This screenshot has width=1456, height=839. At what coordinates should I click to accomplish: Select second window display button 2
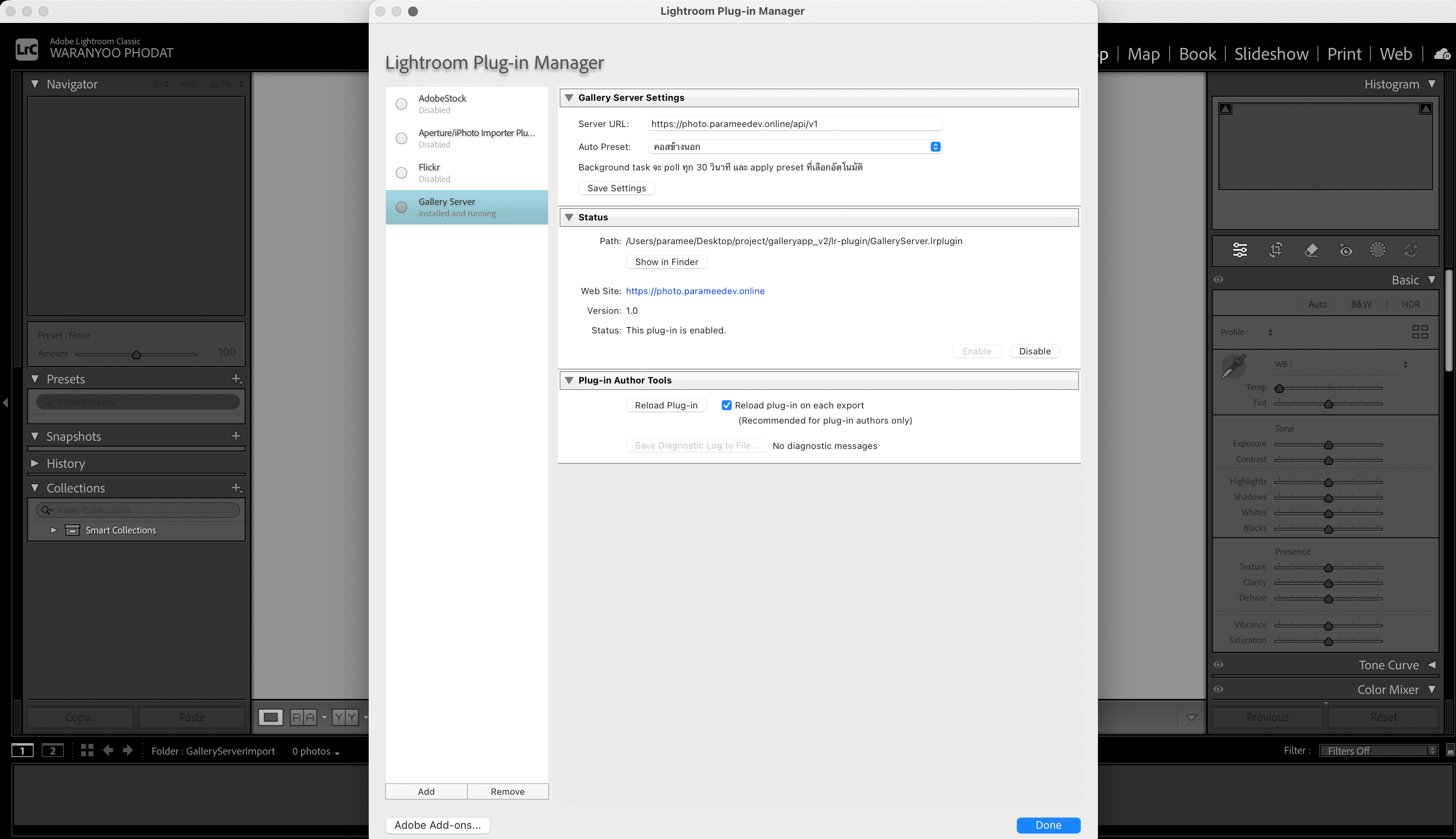tap(52, 750)
